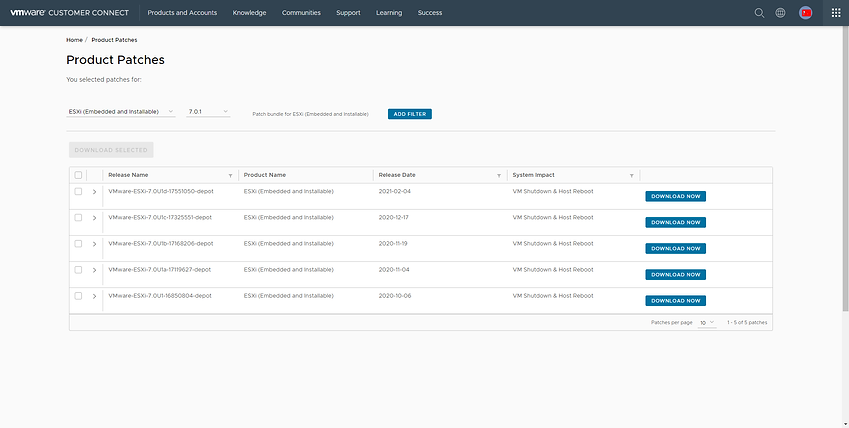Select VMware-ESXi-7.0U1a-17119627-depot name text
Viewport: 849px width, 428px height.
(160, 270)
